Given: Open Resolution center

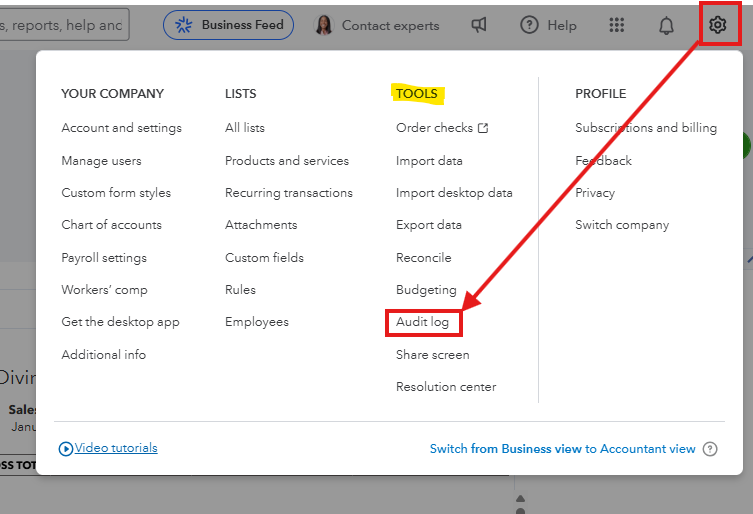Looking at the screenshot, I should [x=446, y=387].
